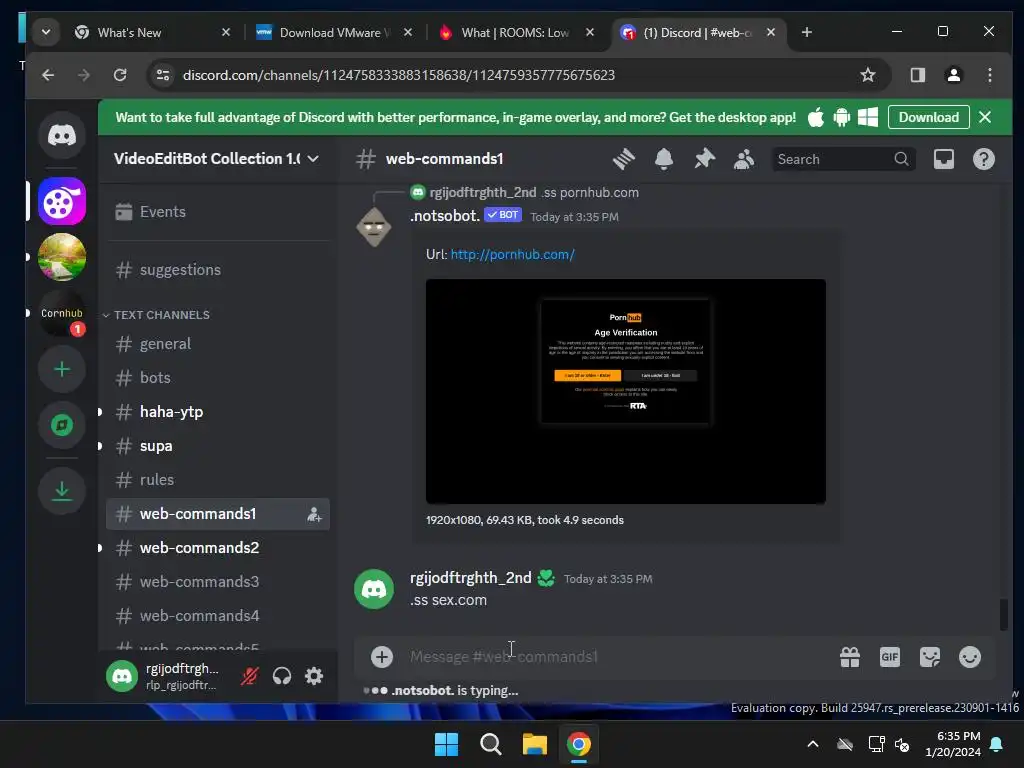This screenshot has width=1024, height=768.
Task: Open the suggestions channel
Action: pos(218,270)
